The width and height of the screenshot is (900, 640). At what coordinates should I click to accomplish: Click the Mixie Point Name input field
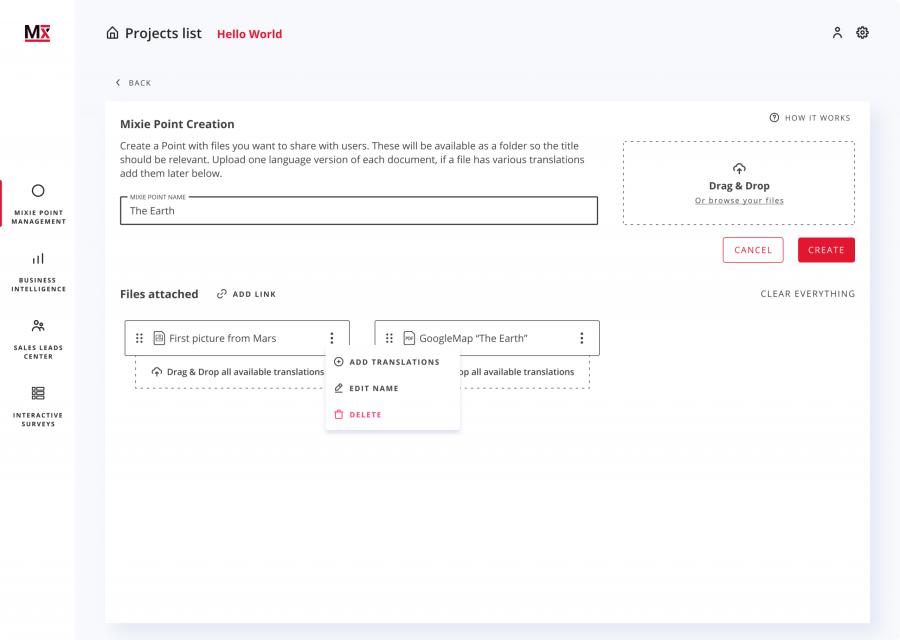coord(358,211)
